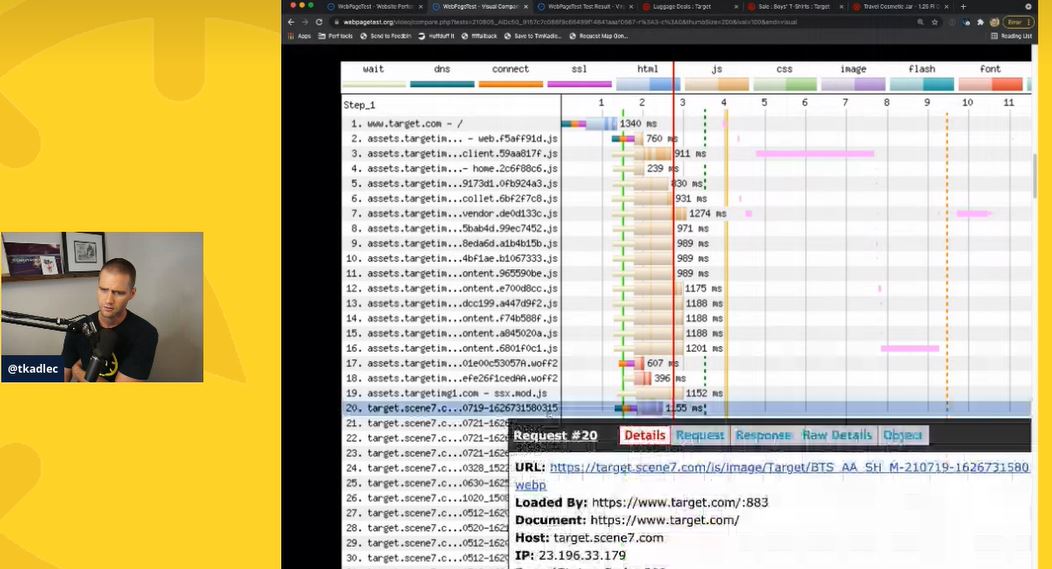Screen dimensions: 1052x569
Task: Select the Response tab in request popup
Action: 764,435
